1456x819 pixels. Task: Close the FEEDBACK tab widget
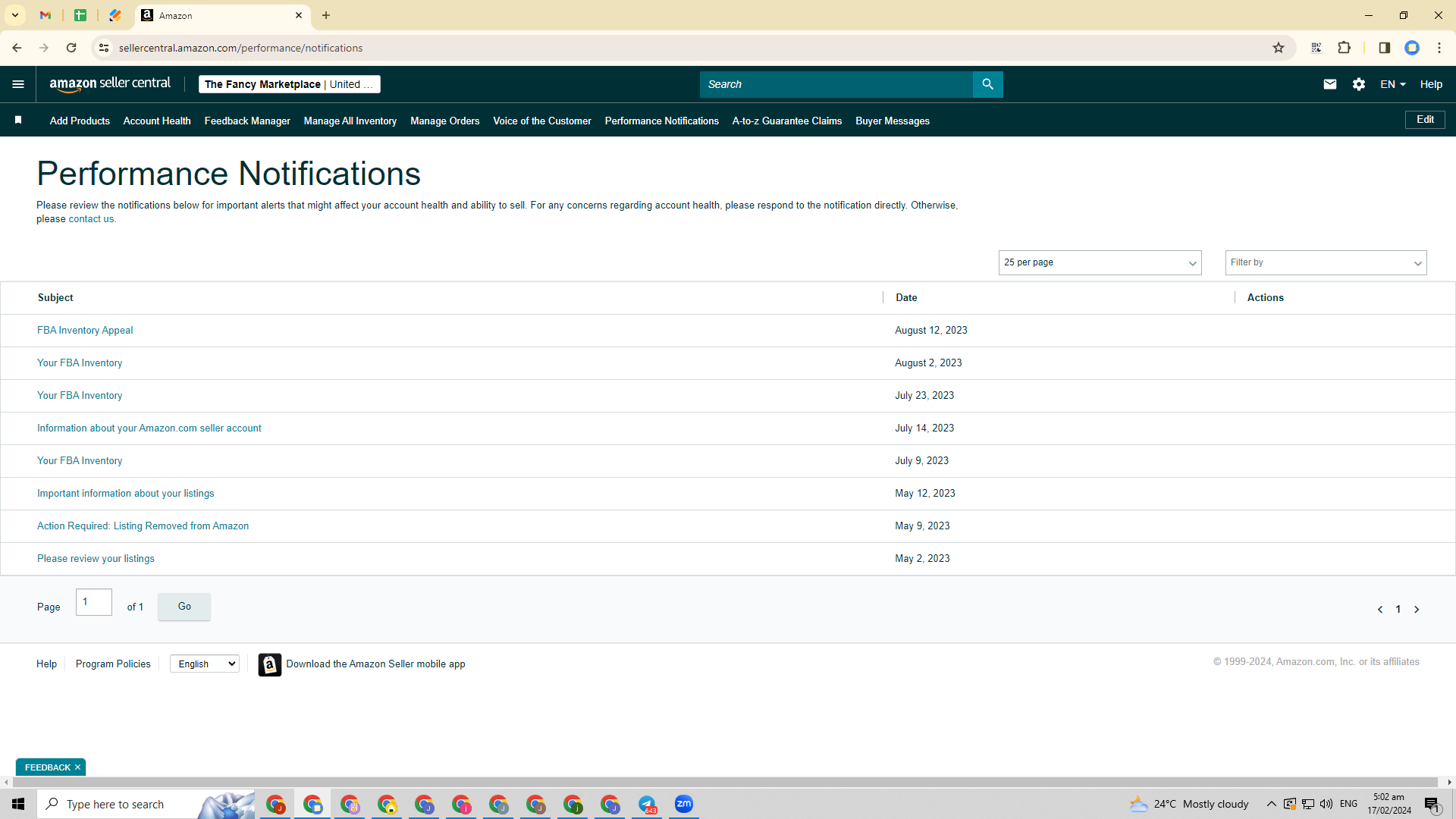77,767
